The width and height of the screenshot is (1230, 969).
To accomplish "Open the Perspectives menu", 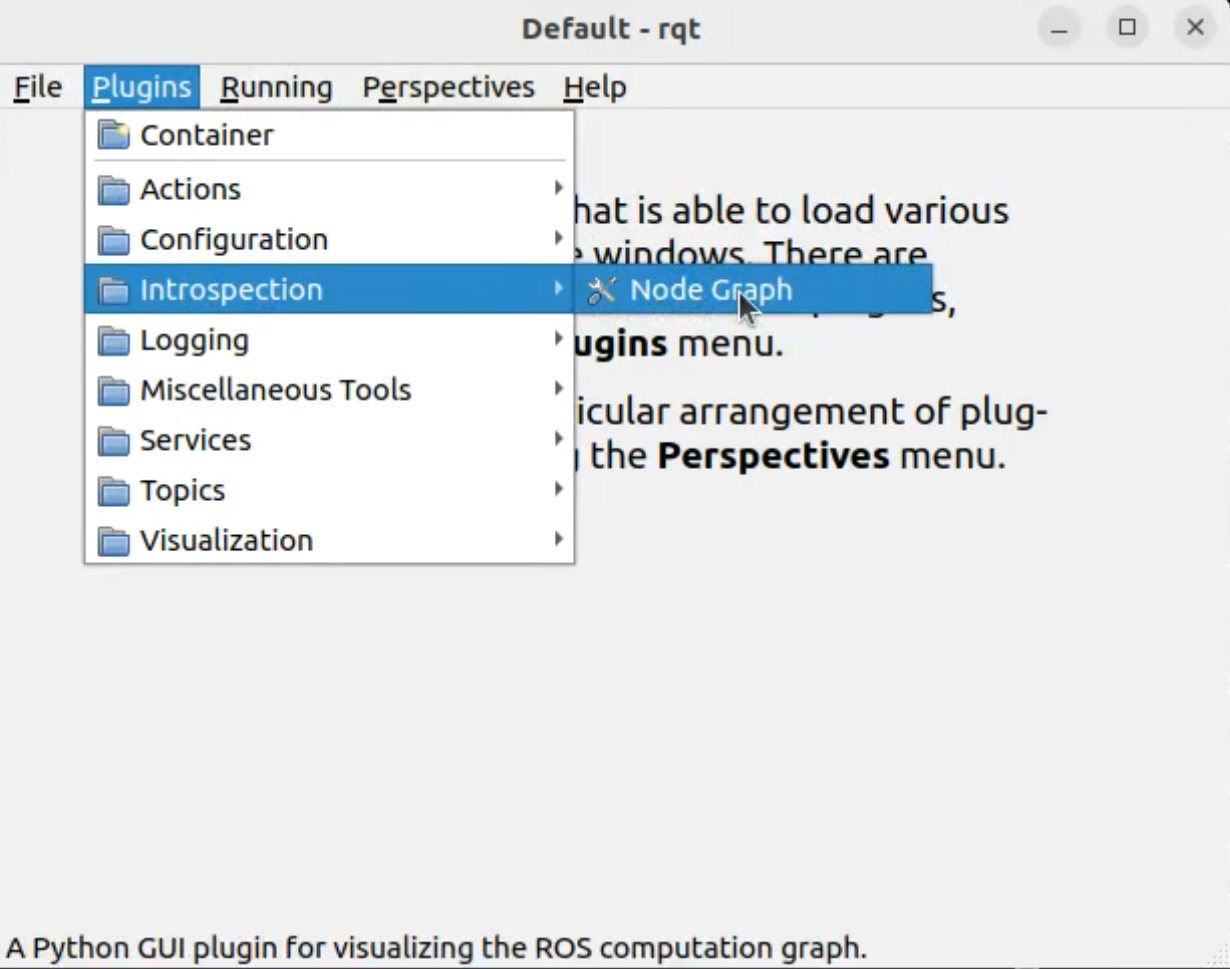I will [x=448, y=88].
